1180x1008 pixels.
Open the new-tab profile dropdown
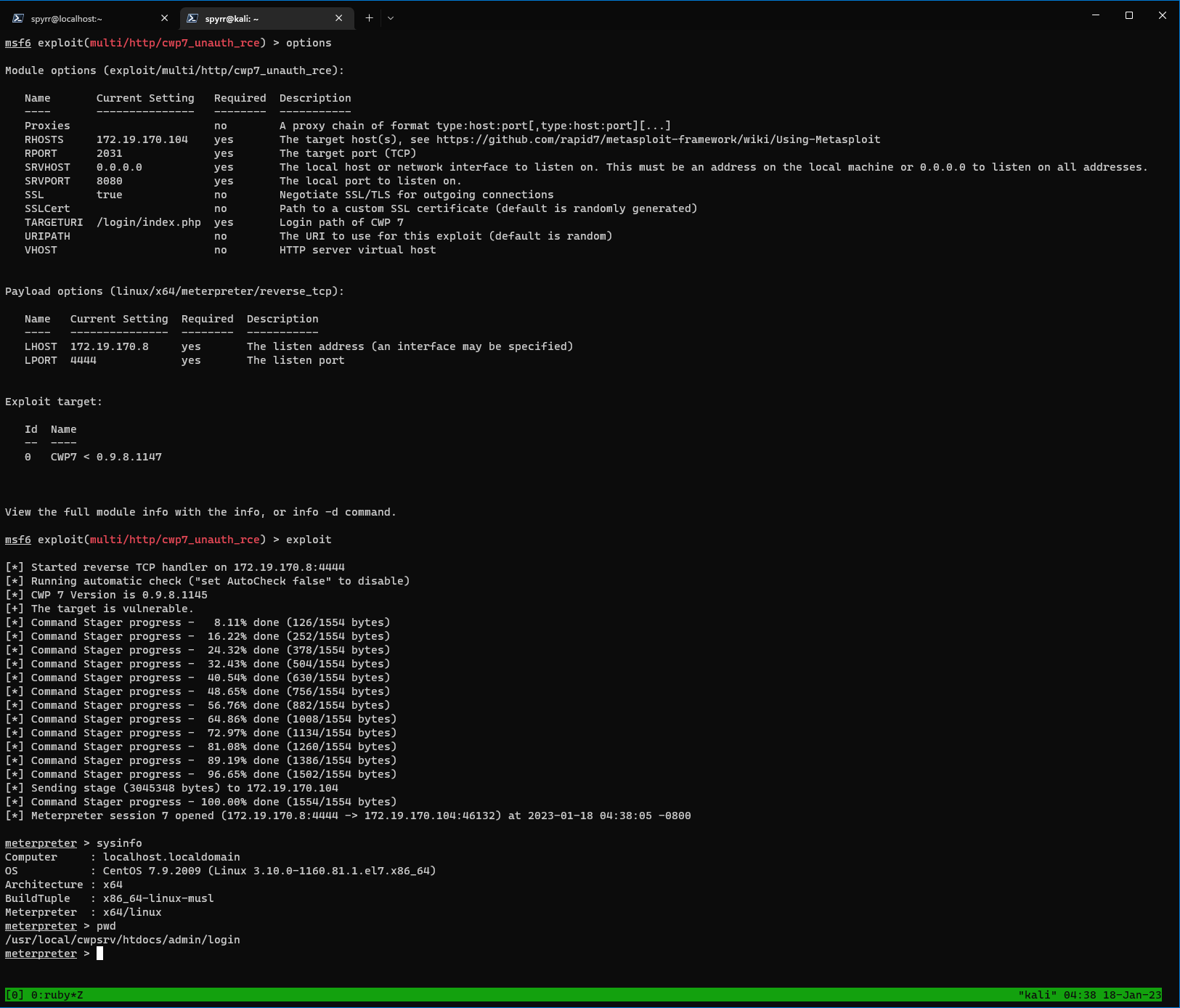point(391,18)
